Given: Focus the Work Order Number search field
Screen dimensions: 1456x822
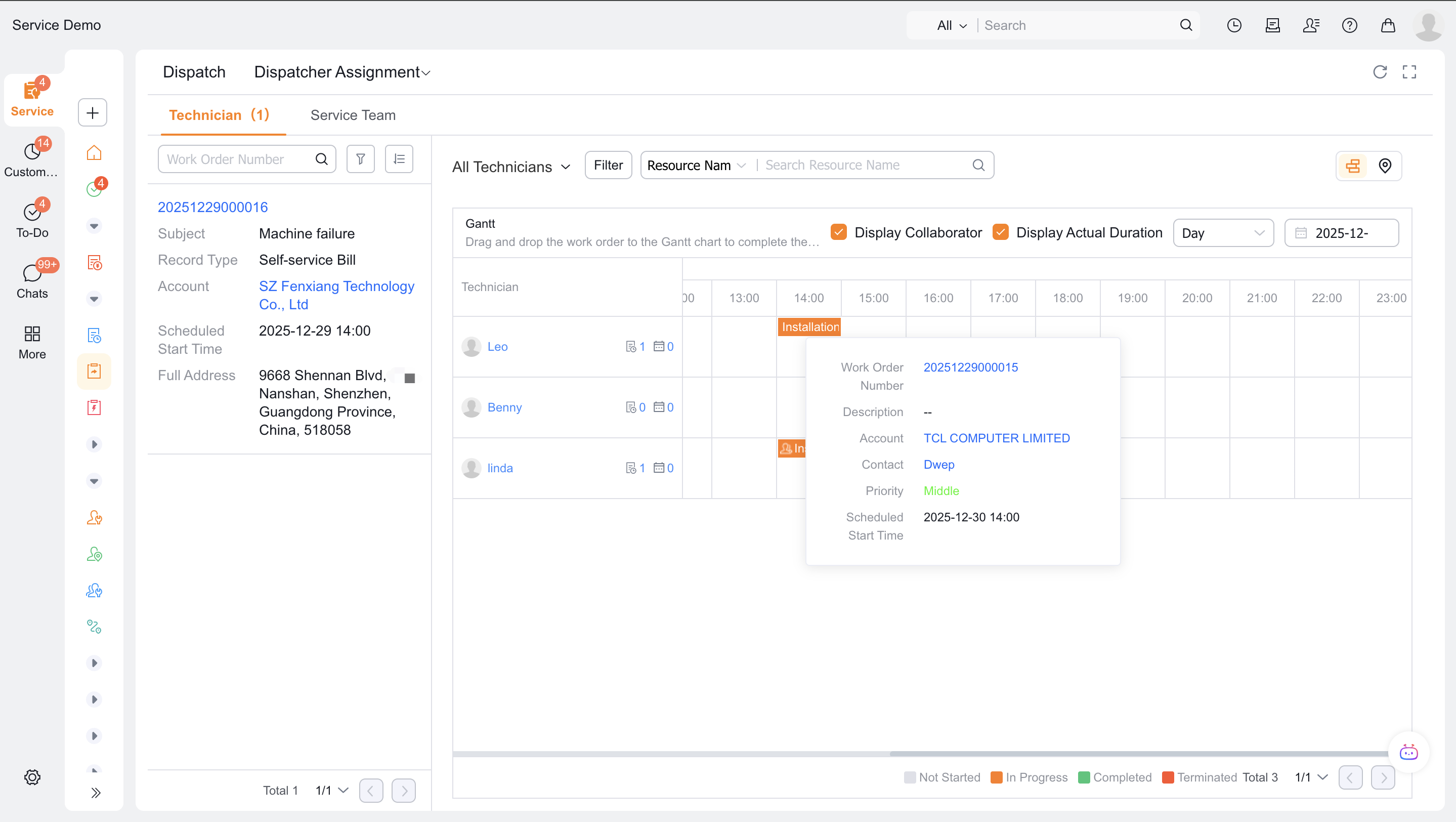Looking at the screenshot, I should (x=247, y=159).
